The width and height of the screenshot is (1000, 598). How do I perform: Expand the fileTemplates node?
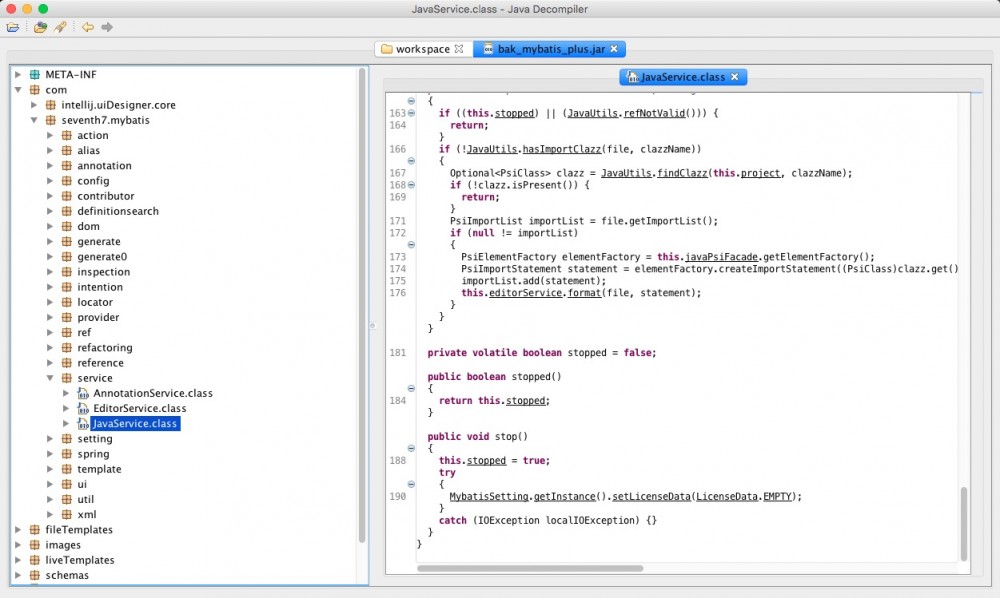click(18, 530)
